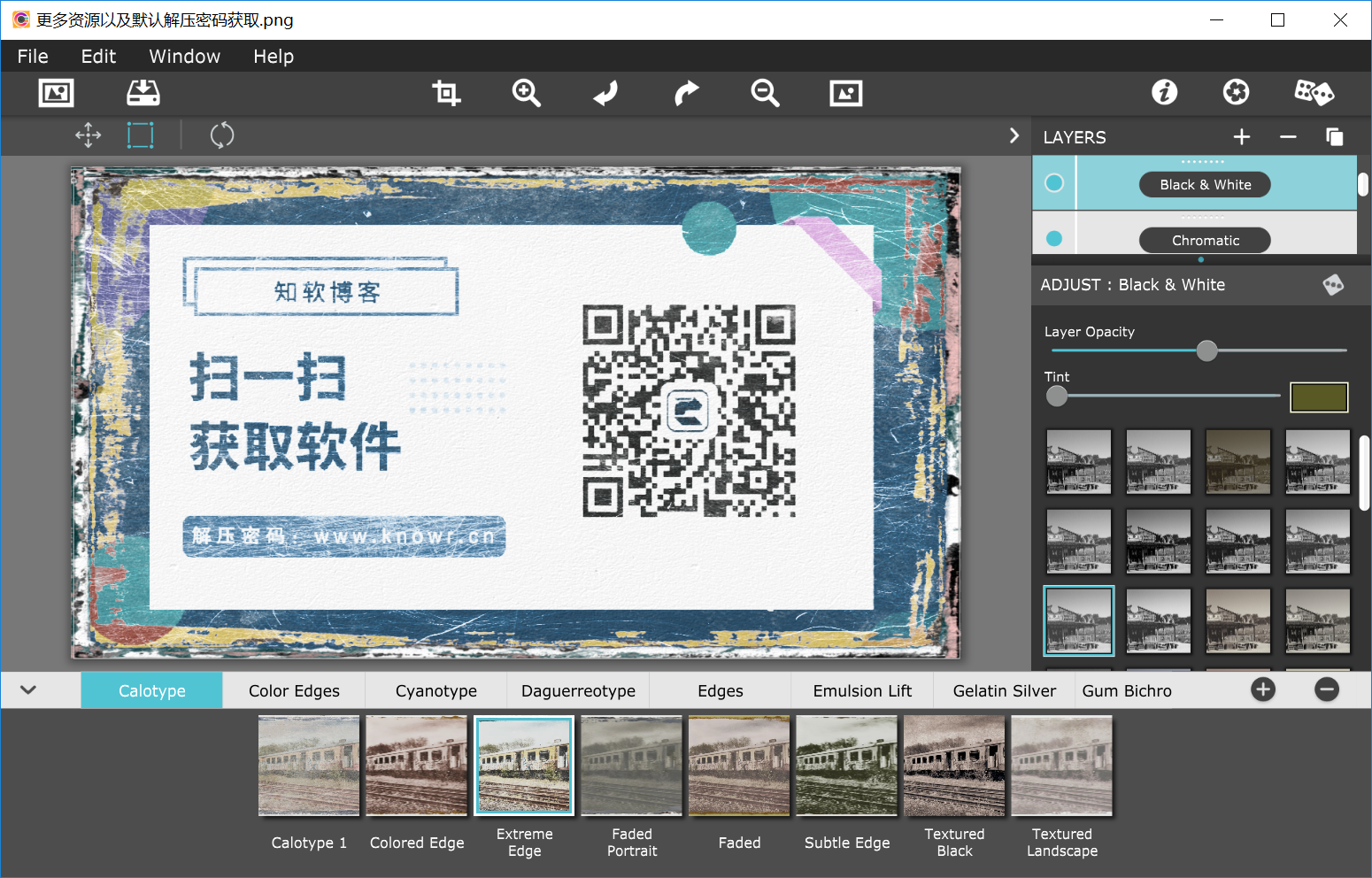Redo with the forward arrow icon
Image resolution: width=1372 pixels, height=878 pixels.
pyautogui.click(x=686, y=93)
